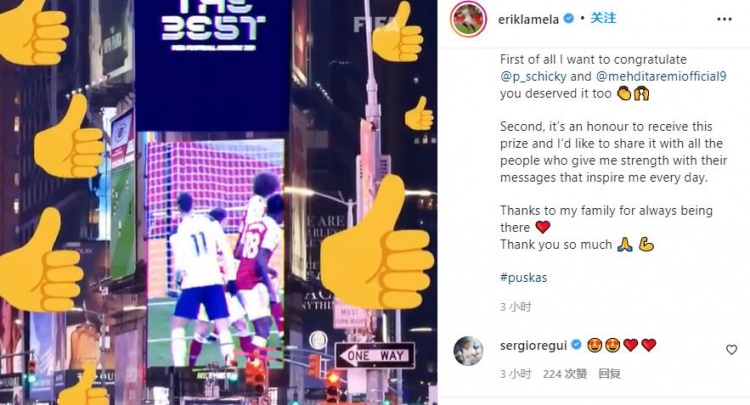Click the blue verified badge beside eriklamela

[569, 19]
